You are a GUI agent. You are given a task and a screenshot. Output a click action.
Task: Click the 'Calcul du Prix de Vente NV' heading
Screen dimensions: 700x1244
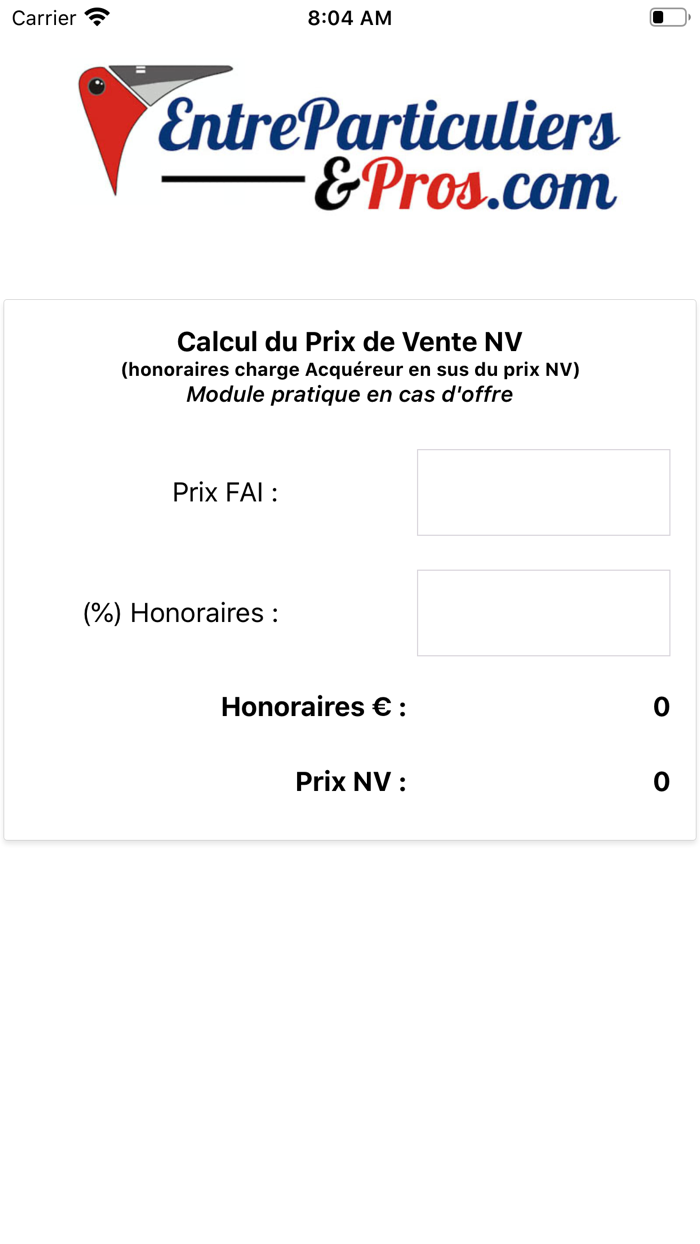[x=349, y=341]
